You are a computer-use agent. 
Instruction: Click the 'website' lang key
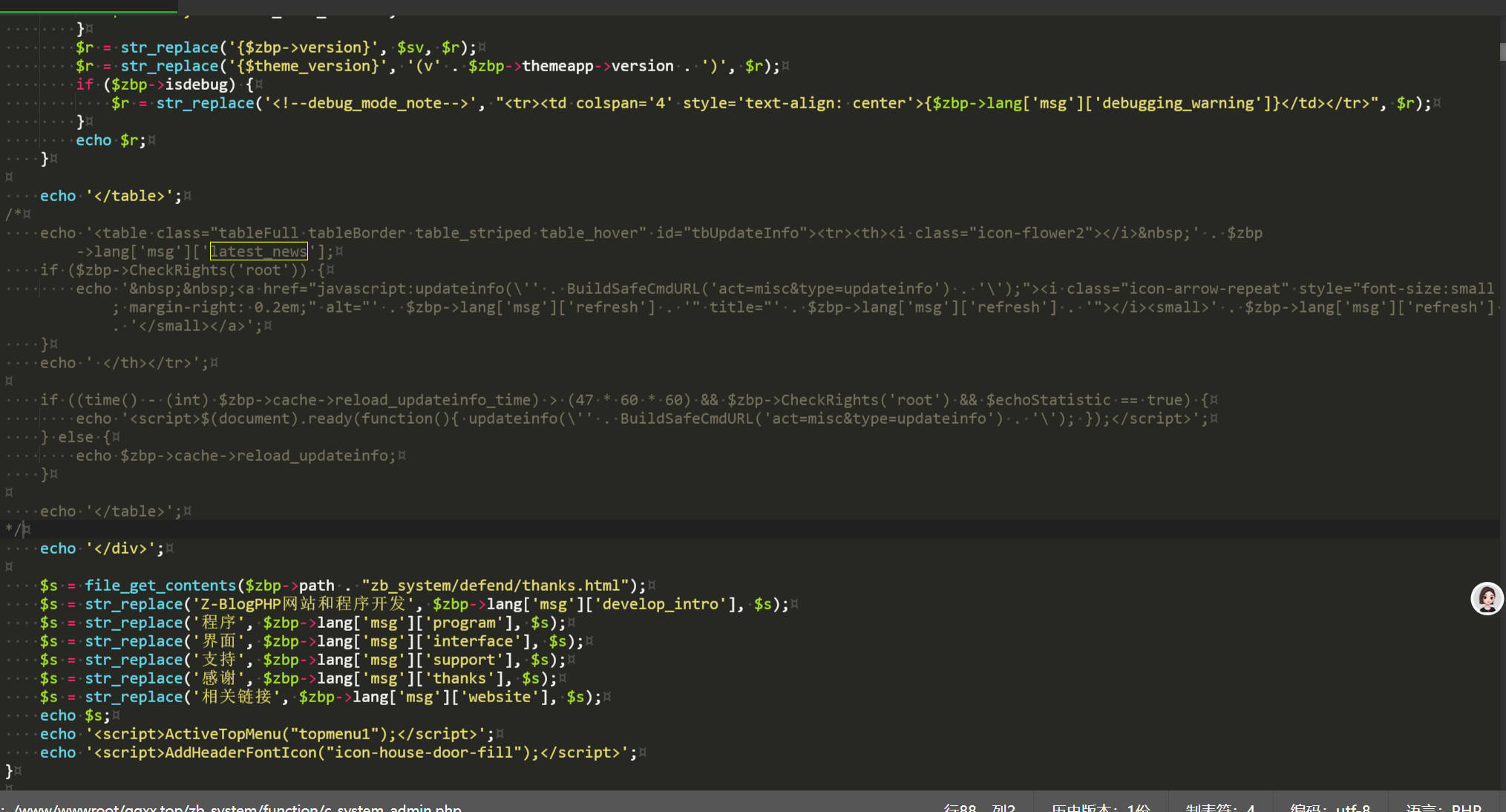pos(500,697)
